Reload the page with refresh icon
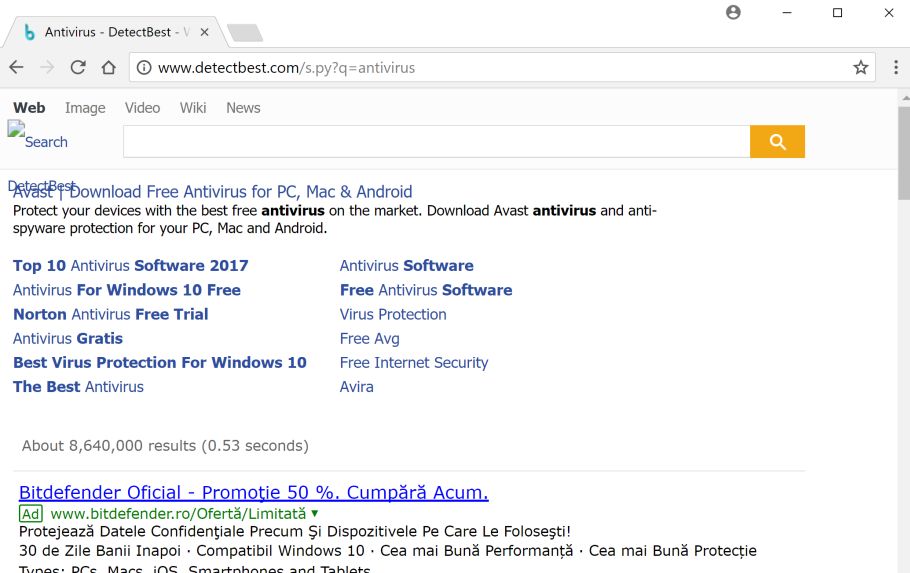This screenshot has width=910, height=573. [78, 68]
